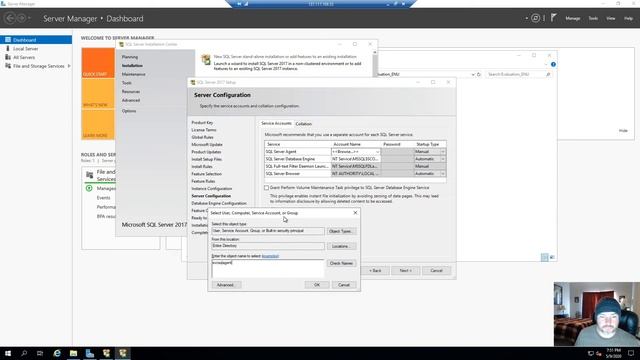Click the SQL Server Database Engine account name
The image size is (640, 360).
coord(356,159)
